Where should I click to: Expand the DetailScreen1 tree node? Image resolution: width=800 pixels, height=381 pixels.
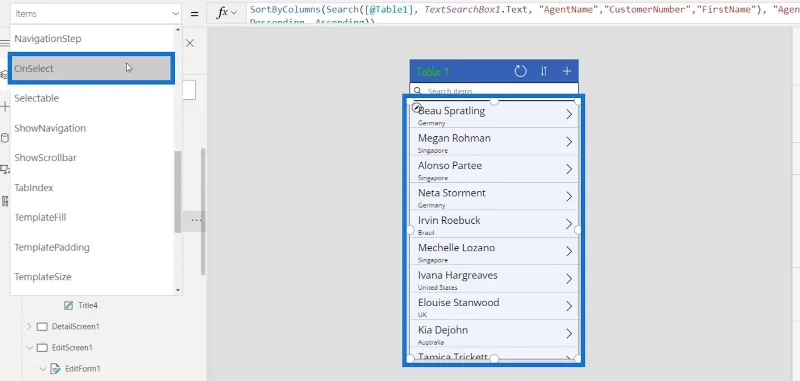click(29, 326)
